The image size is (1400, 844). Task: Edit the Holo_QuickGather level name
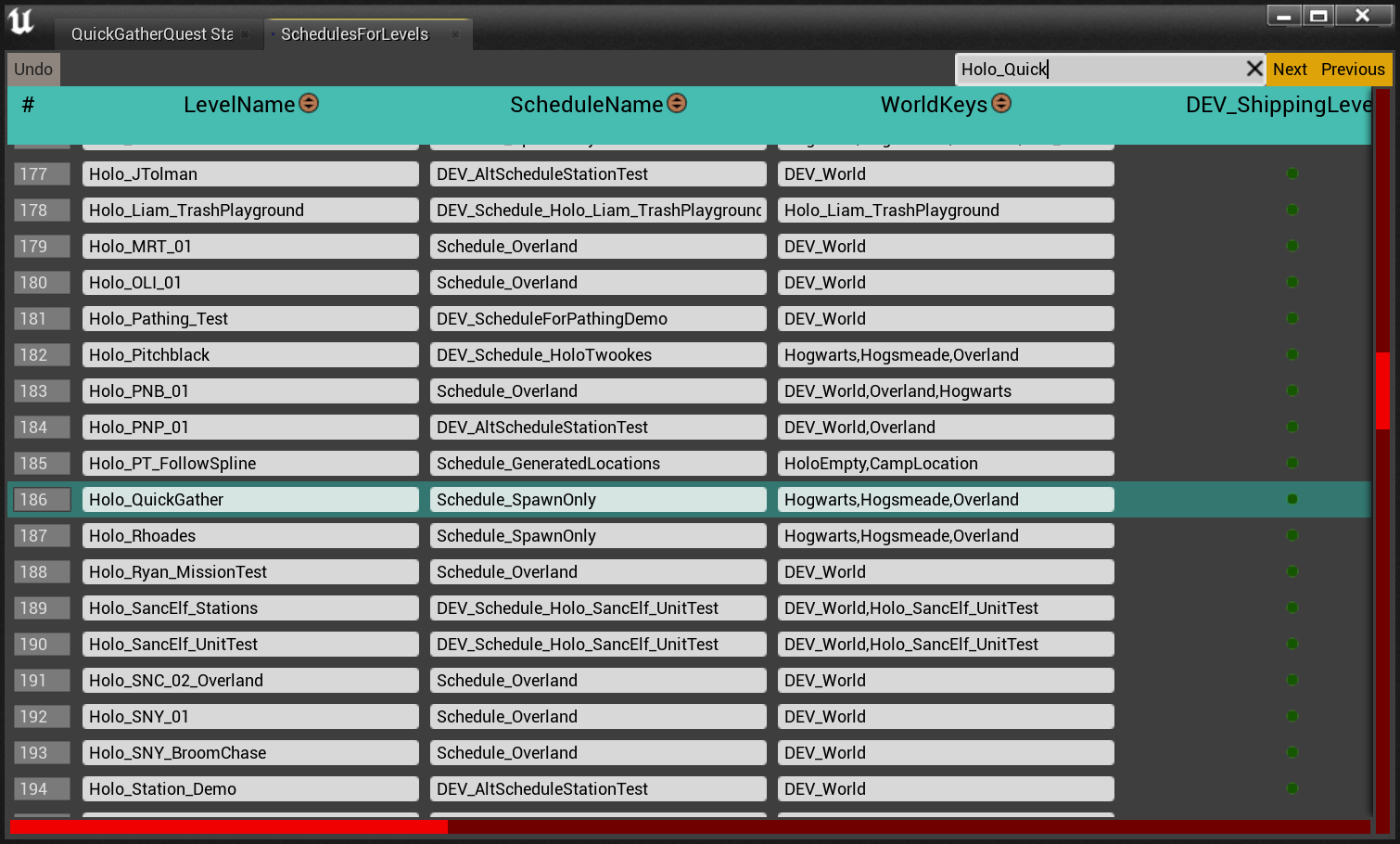pyautogui.click(x=250, y=499)
